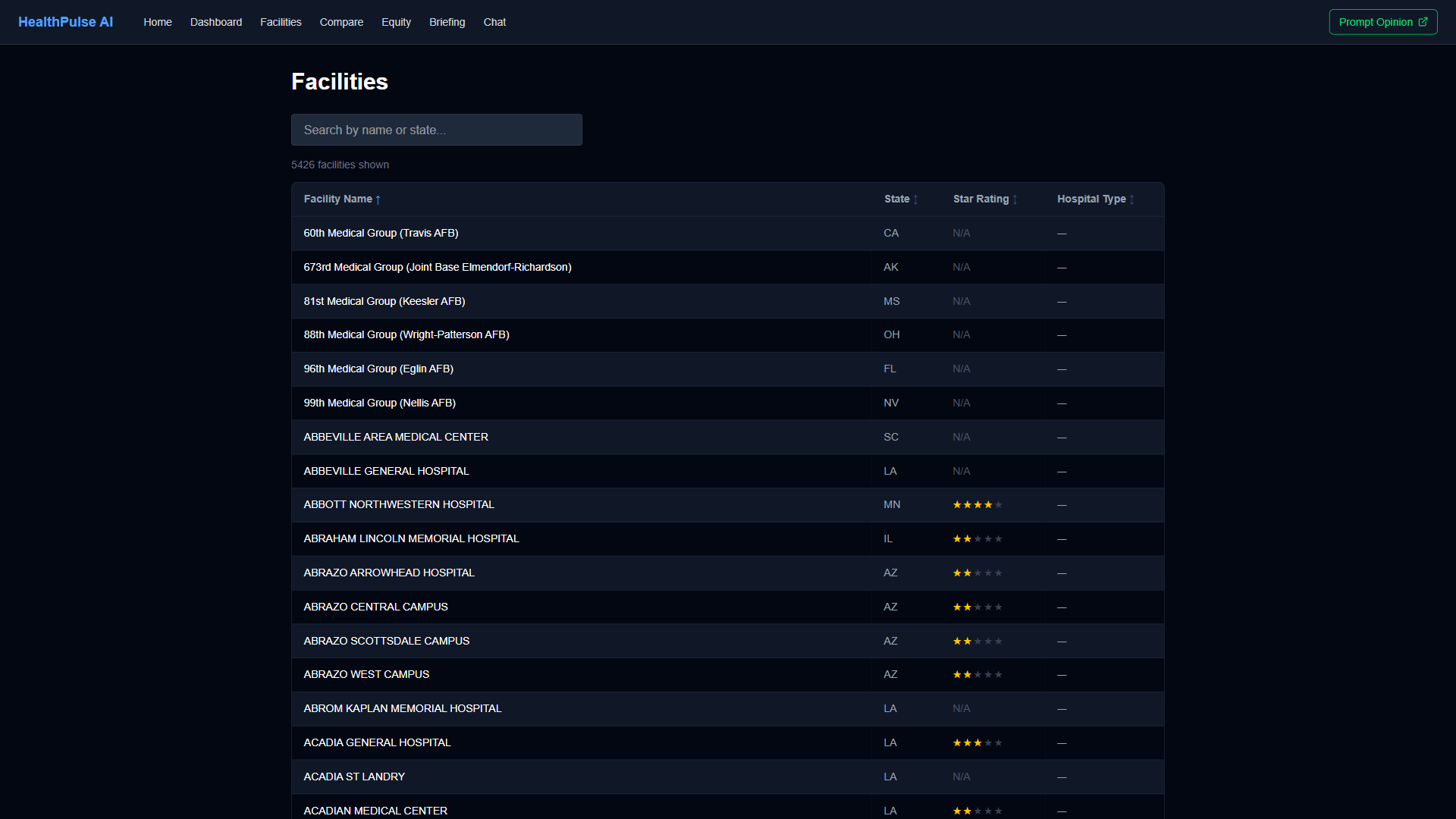This screenshot has width=1456, height=819.
Task: Open the 60th Medical Group (Travis AFB) row
Action: [x=728, y=234]
